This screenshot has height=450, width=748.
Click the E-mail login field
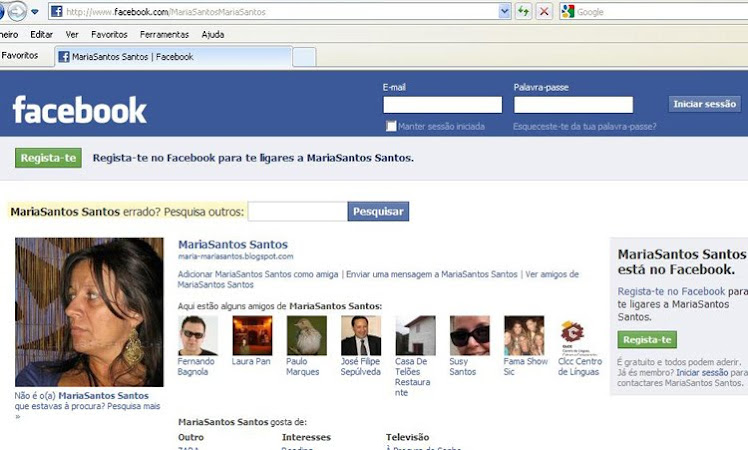(443, 105)
